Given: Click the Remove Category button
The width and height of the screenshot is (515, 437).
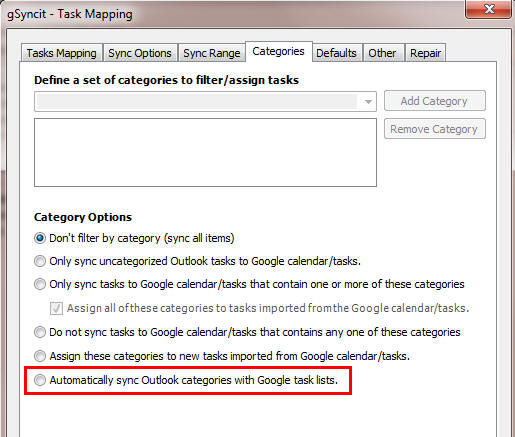Looking at the screenshot, I should point(434,129).
